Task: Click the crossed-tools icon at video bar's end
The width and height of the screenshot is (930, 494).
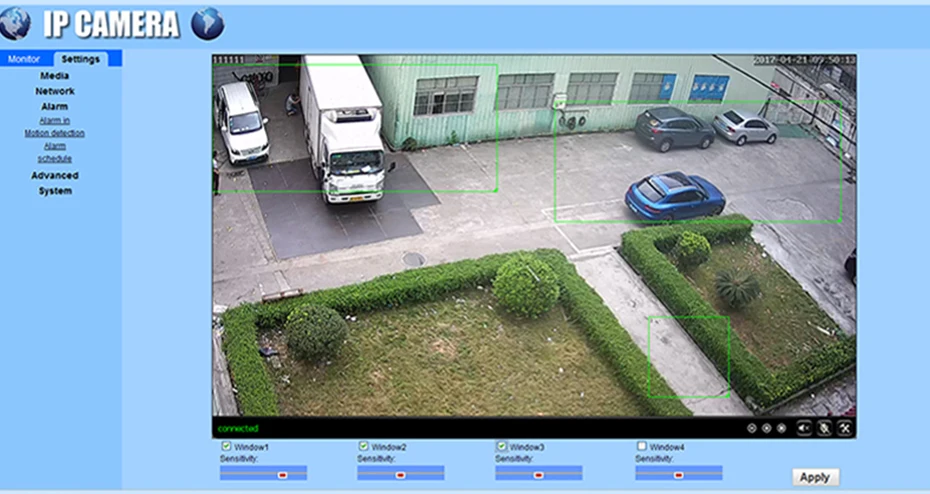Action: coord(845,428)
